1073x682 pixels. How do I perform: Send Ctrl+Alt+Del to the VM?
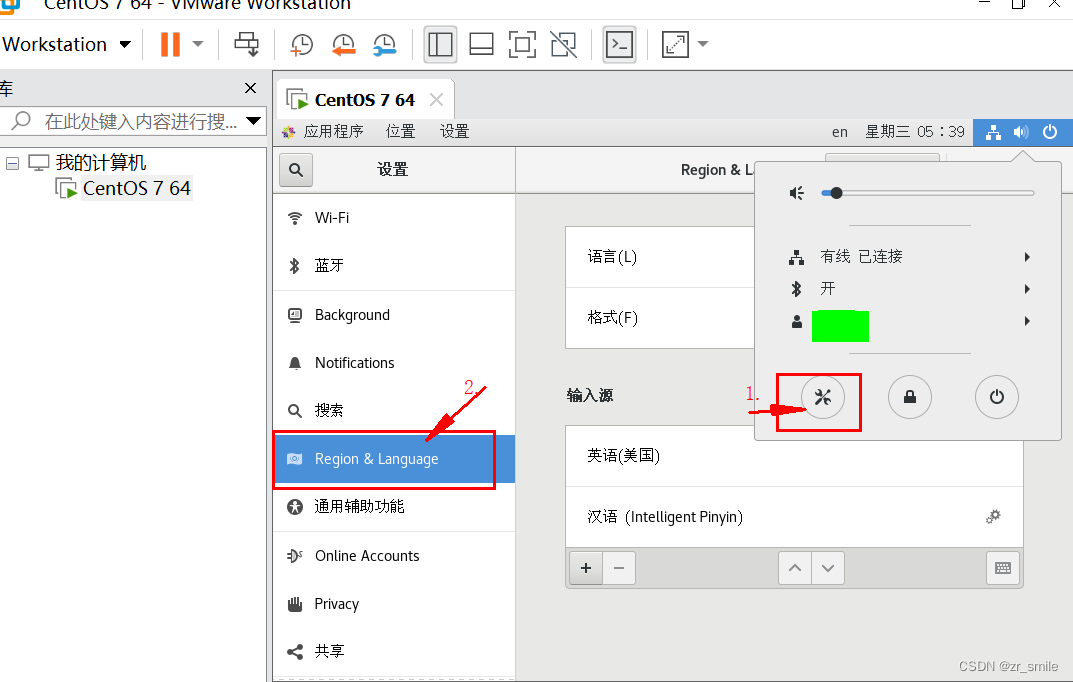coord(246,44)
